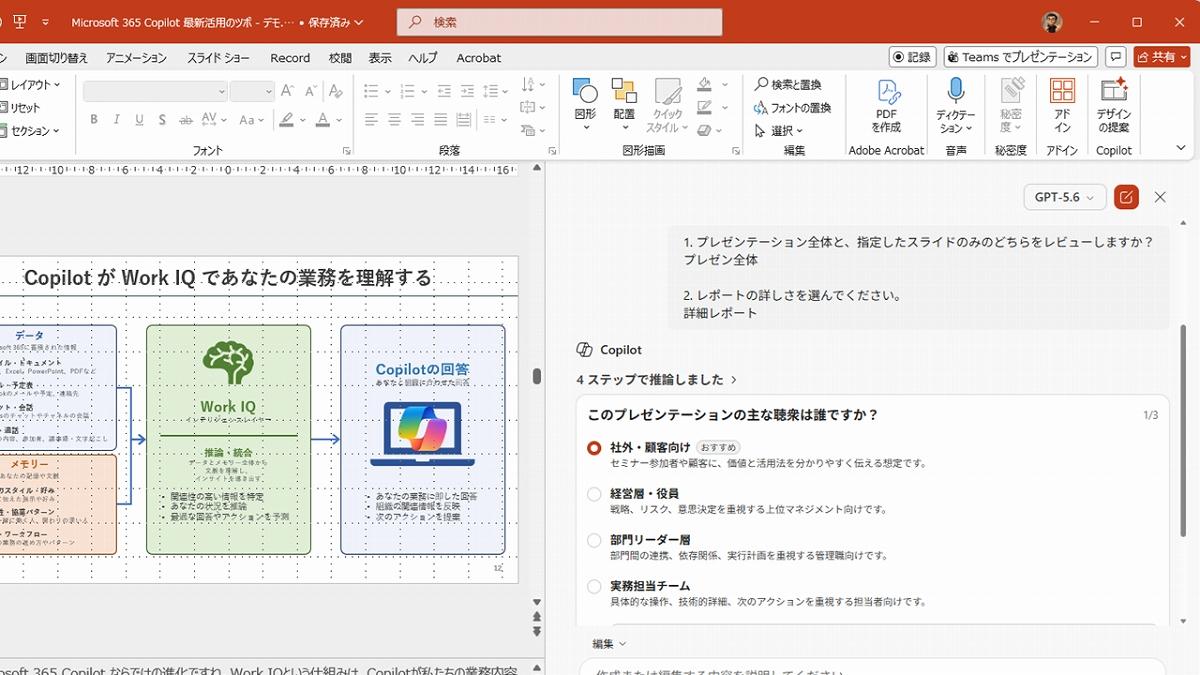Open アドイン add-ins
The height and width of the screenshot is (675, 1200).
tap(1062, 106)
